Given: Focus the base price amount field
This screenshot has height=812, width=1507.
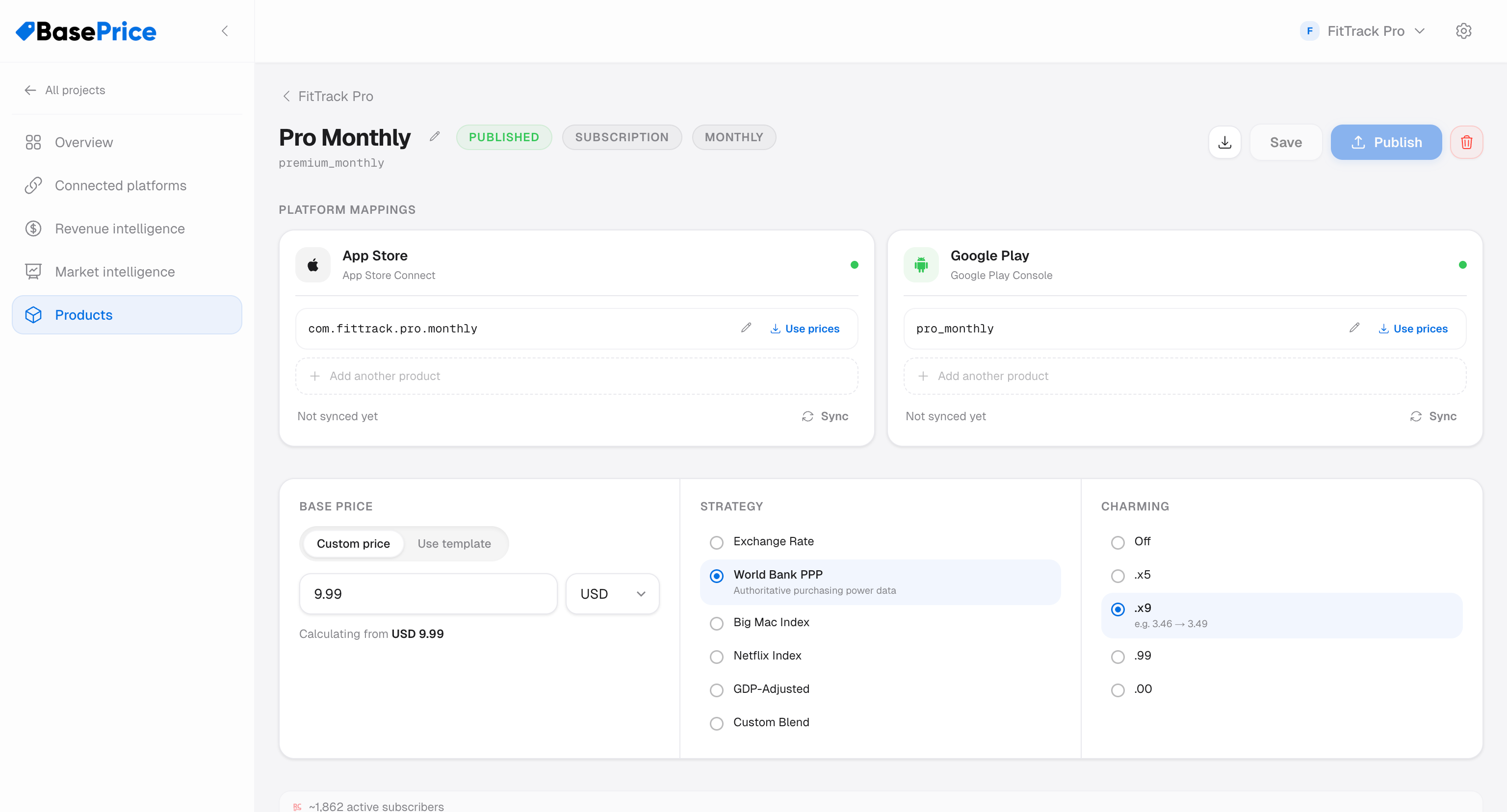Looking at the screenshot, I should [428, 594].
